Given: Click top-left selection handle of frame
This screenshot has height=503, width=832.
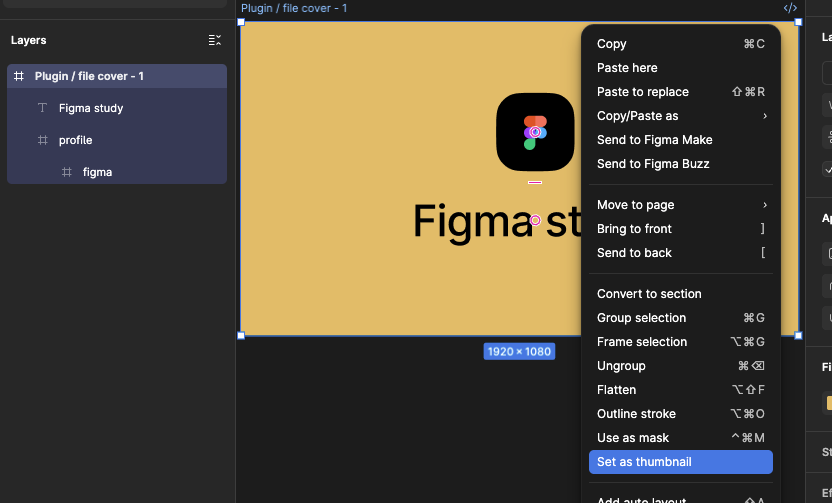Looking at the screenshot, I should click(241, 22).
